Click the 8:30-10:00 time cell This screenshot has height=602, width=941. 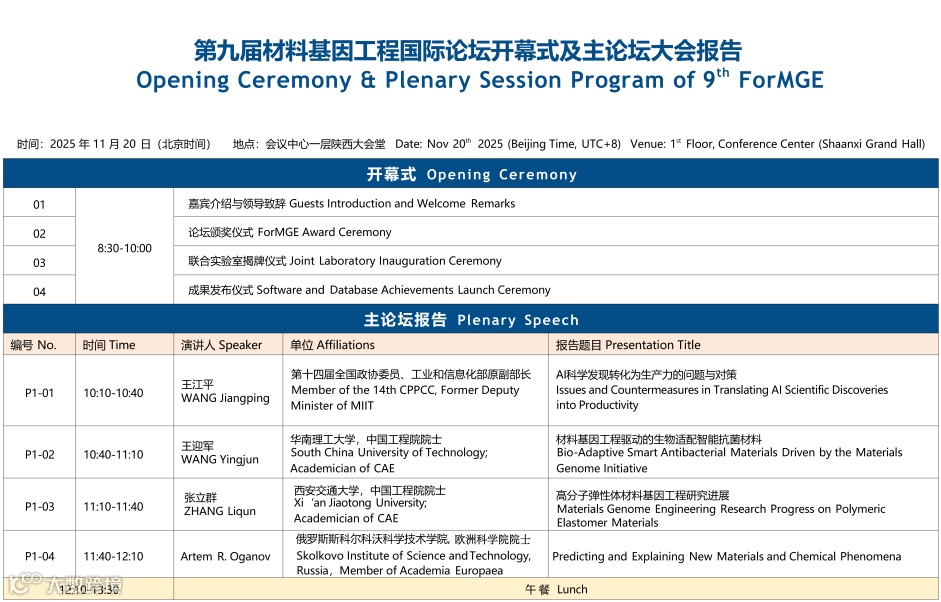tap(124, 248)
